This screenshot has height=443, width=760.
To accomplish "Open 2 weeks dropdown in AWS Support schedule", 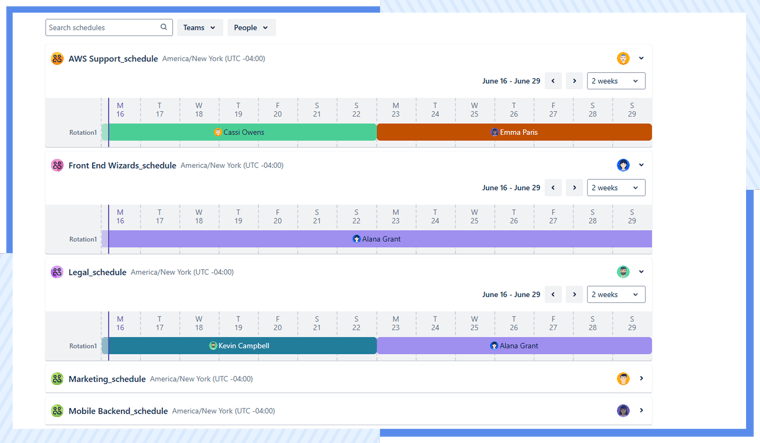I will 616,81.
